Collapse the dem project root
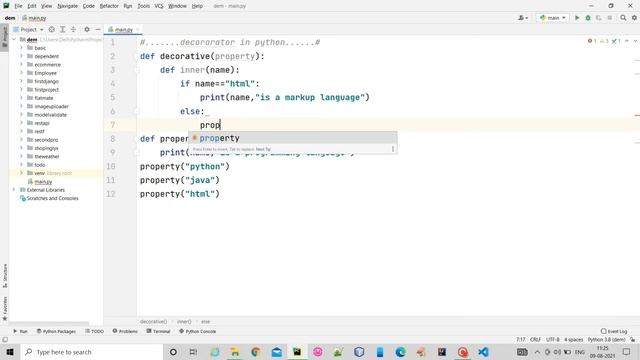 (x=14, y=40)
